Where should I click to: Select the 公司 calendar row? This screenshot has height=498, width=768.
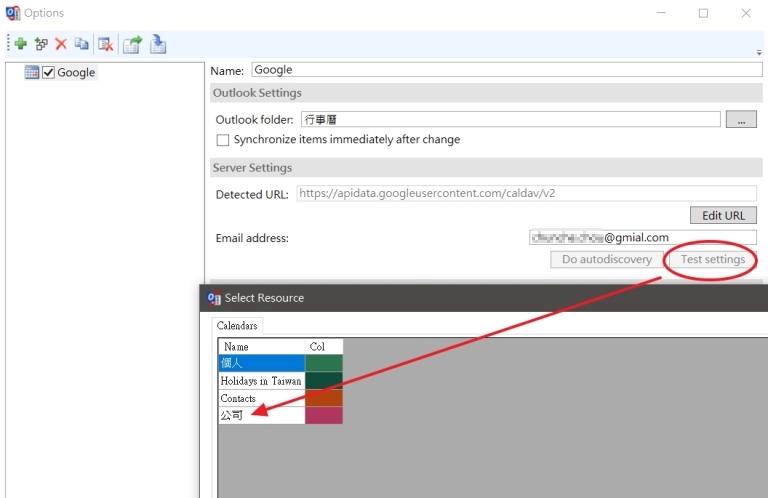click(x=262, y=415)
